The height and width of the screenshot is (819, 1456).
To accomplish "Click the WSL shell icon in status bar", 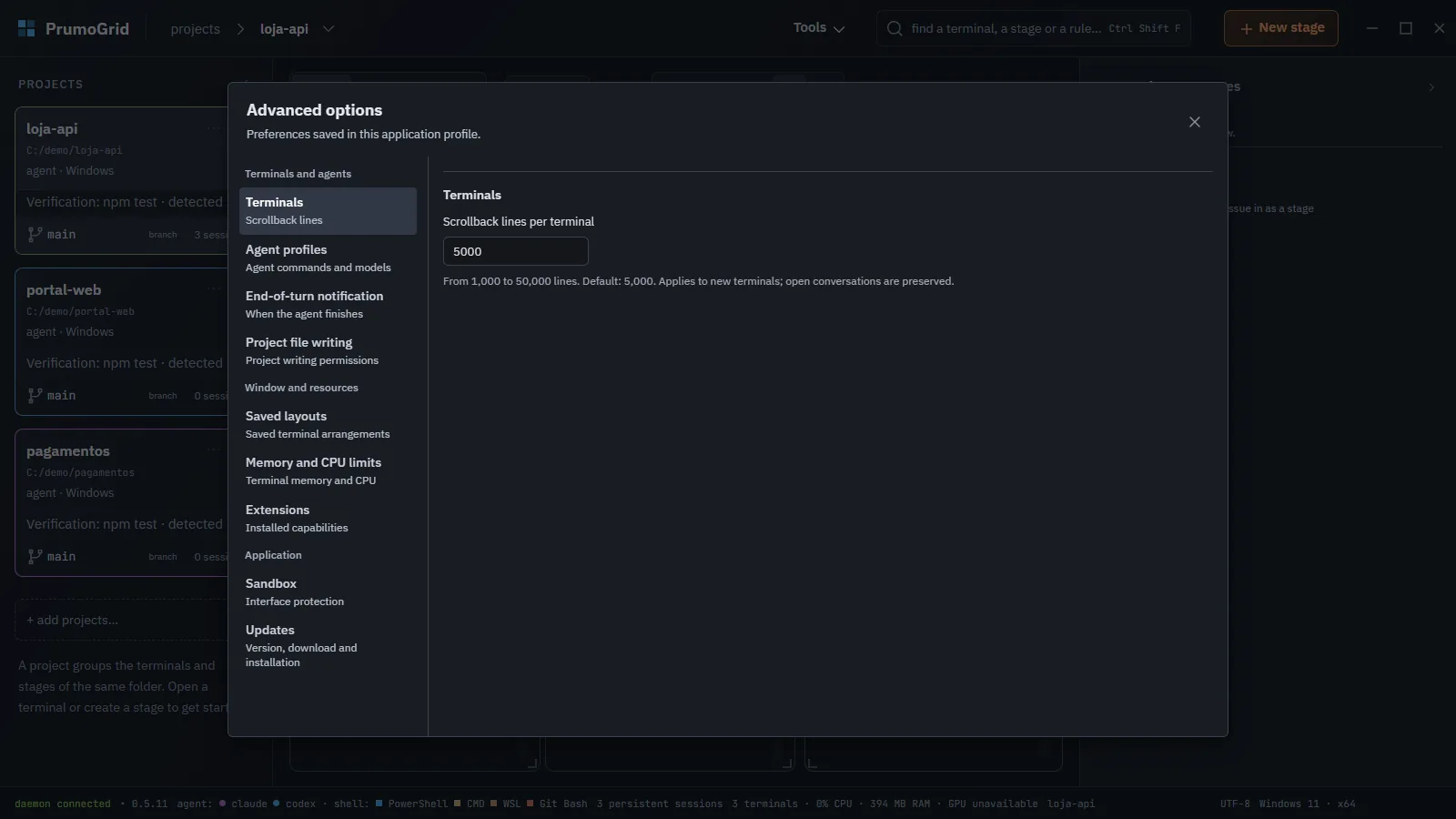I will click(x=494, y=804).
